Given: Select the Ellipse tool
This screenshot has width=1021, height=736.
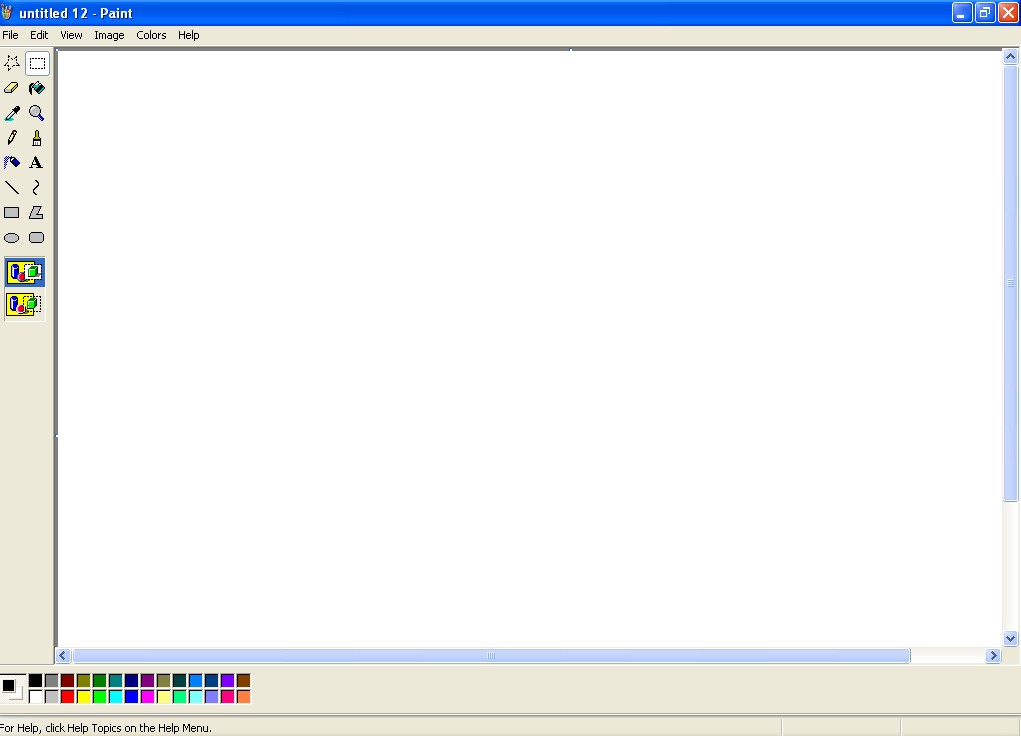Looking at the screenshot, I should pos(11,237).
